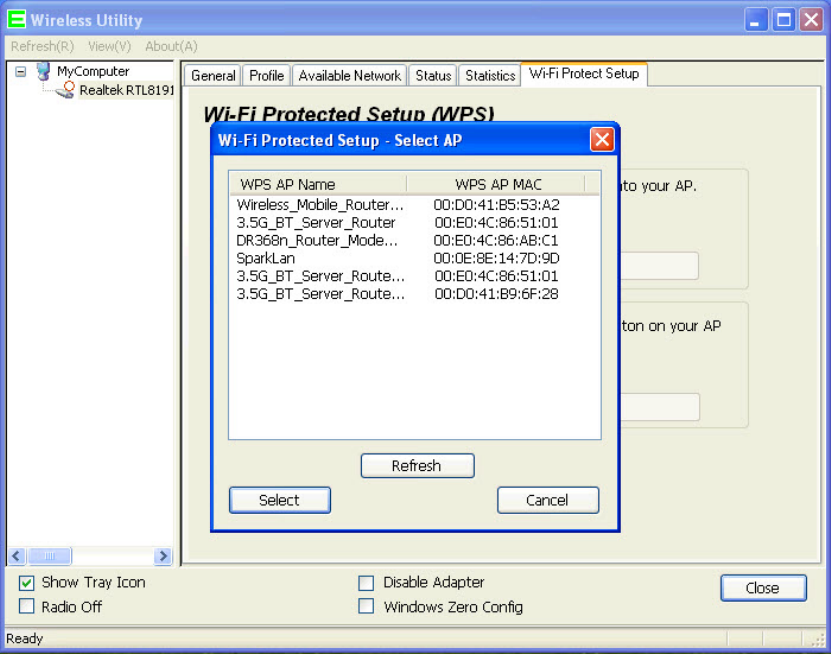Viewport: 831px width, 654px height.
Task: Switch to the Profile tab
Action: (267, 76)
